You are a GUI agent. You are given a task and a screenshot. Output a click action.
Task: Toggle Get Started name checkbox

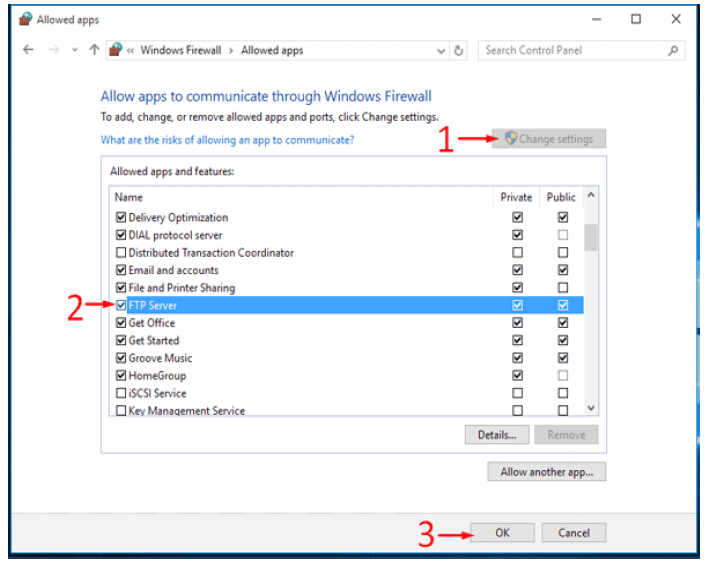121,340
